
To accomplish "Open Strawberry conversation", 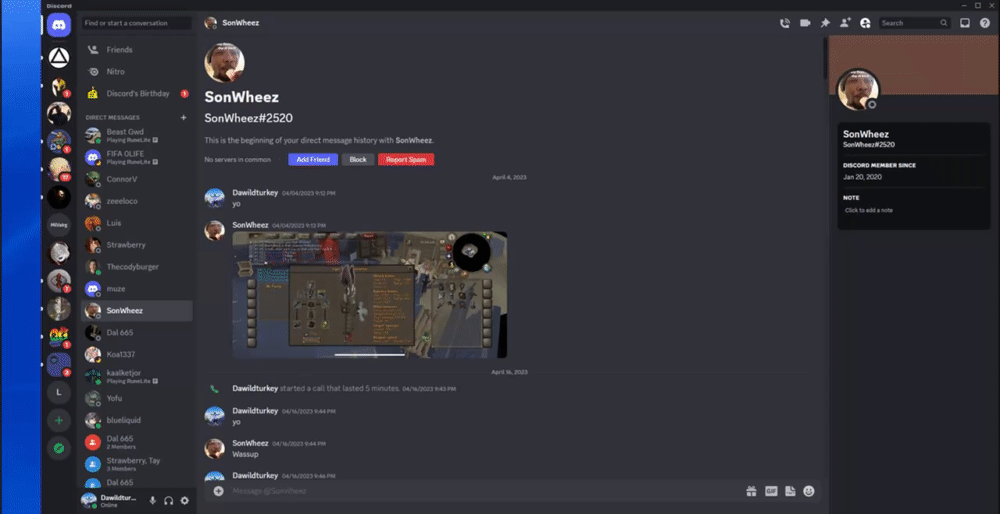I will [x=137, y=245].
